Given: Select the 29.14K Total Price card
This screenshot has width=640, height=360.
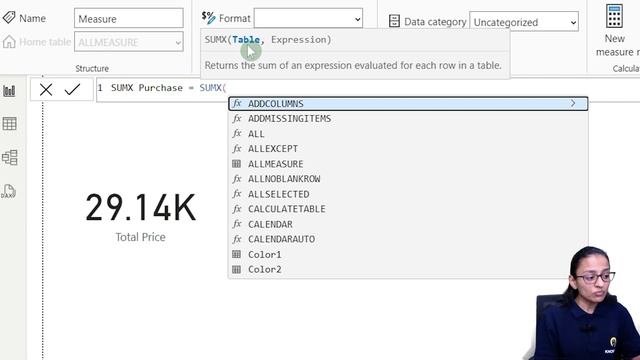Looking at the screenshot, I should (x=140, y=217).
